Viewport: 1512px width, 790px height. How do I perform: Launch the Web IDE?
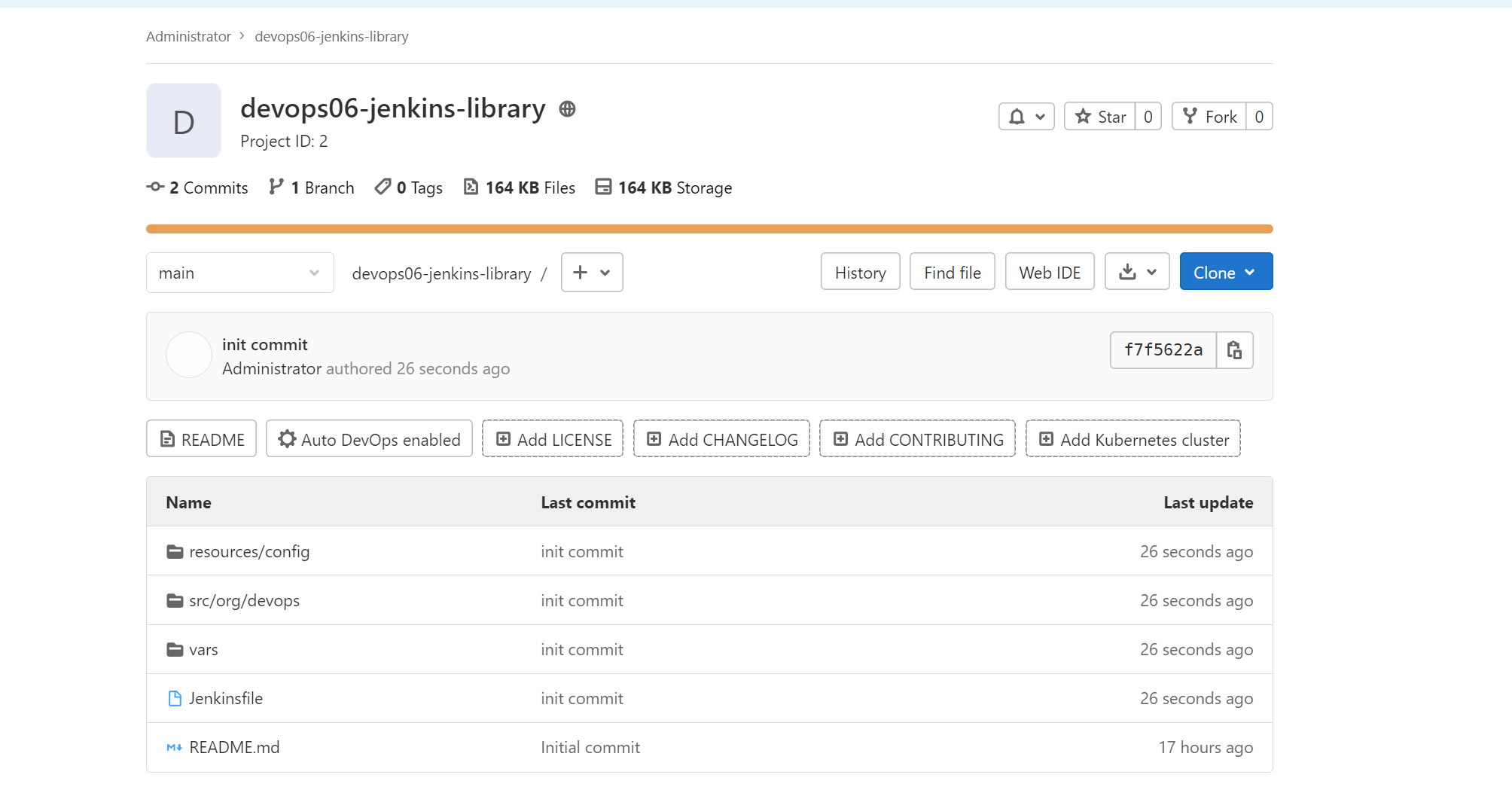(x=1050, y=272)
